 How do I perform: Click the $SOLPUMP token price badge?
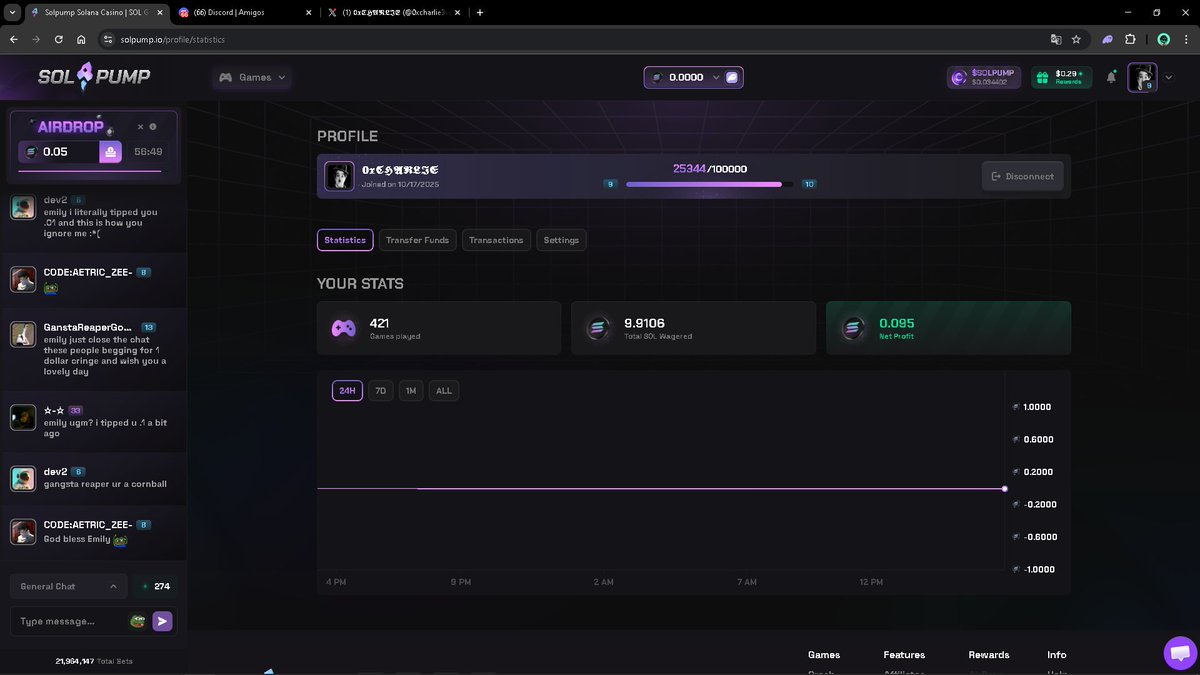click(x=984, y=77)
